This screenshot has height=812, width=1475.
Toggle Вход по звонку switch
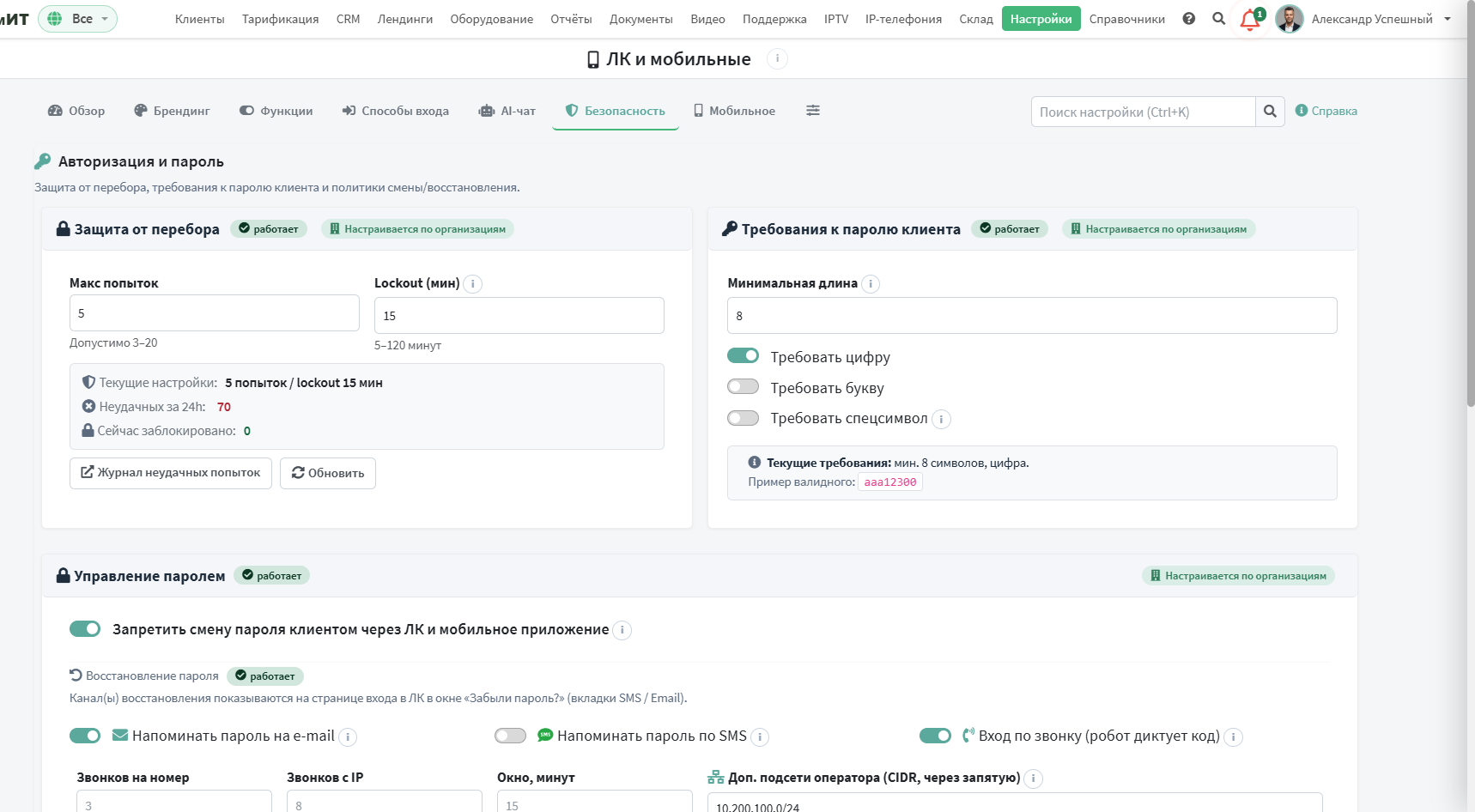coord(935,736)
